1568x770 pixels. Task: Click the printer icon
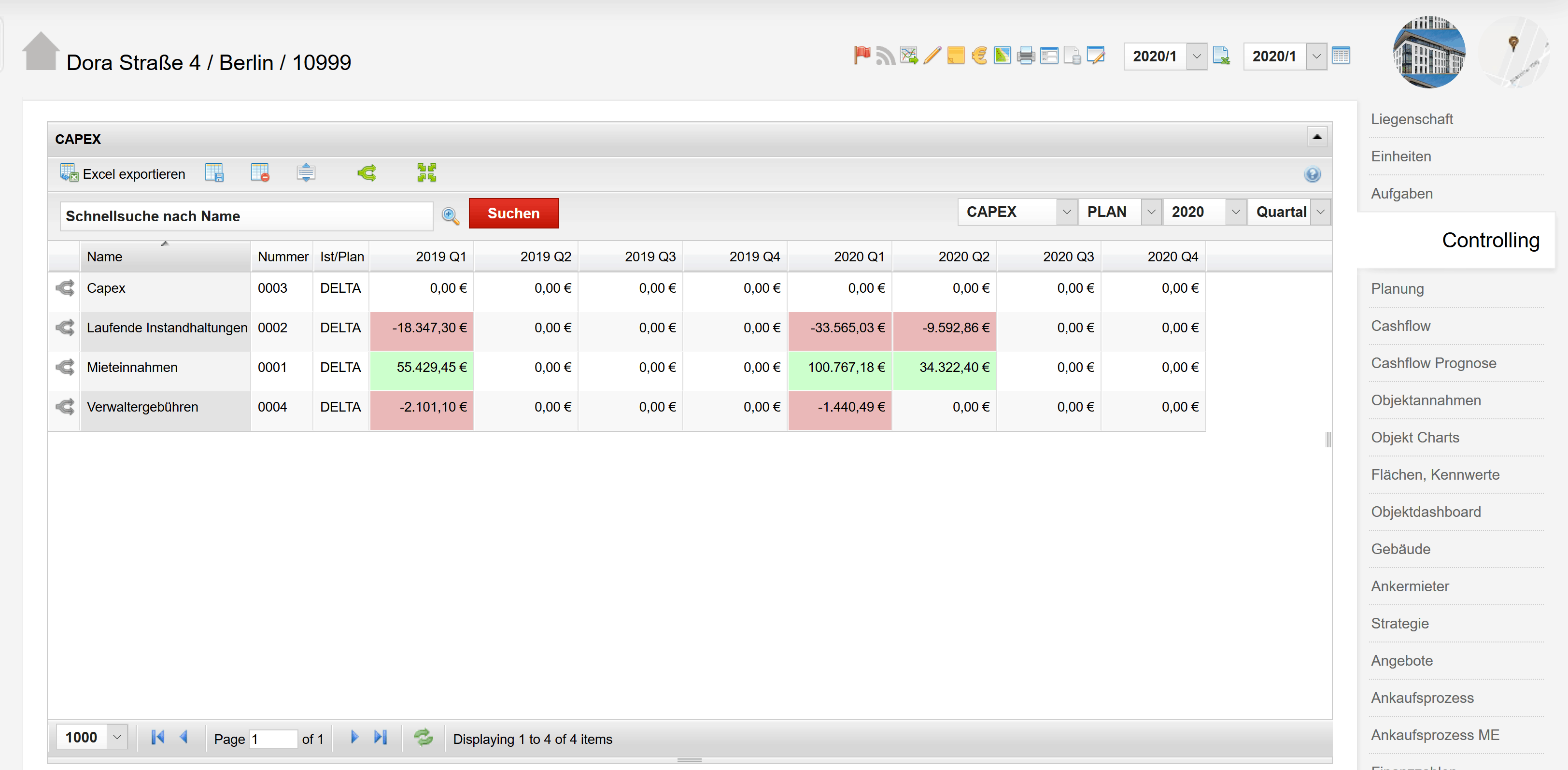1026,56
